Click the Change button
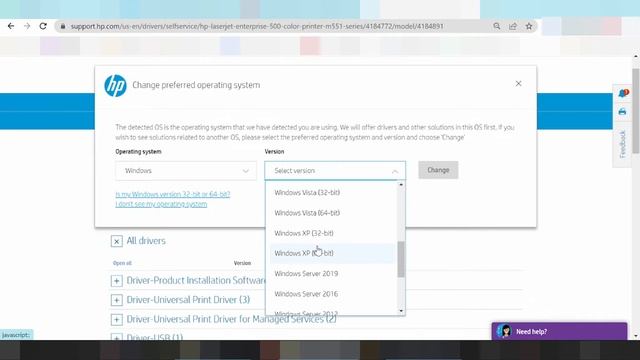 [438, 170]
